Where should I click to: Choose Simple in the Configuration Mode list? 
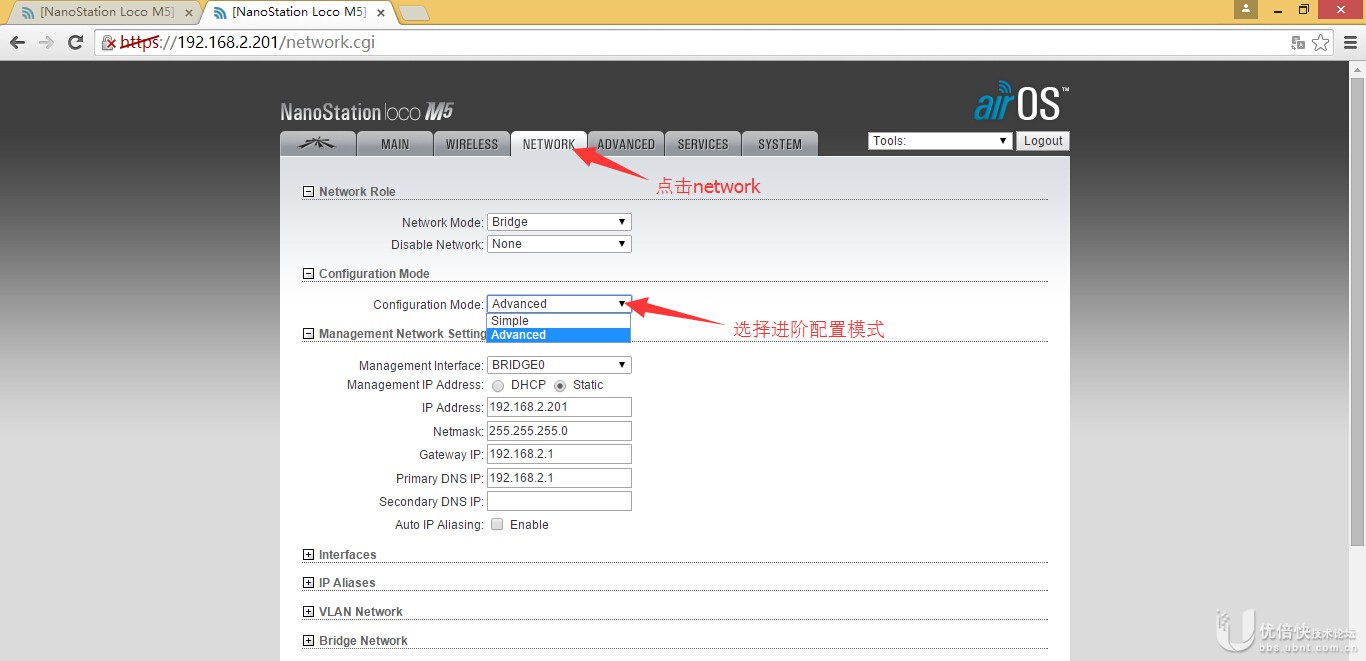(x=559, y=321)
